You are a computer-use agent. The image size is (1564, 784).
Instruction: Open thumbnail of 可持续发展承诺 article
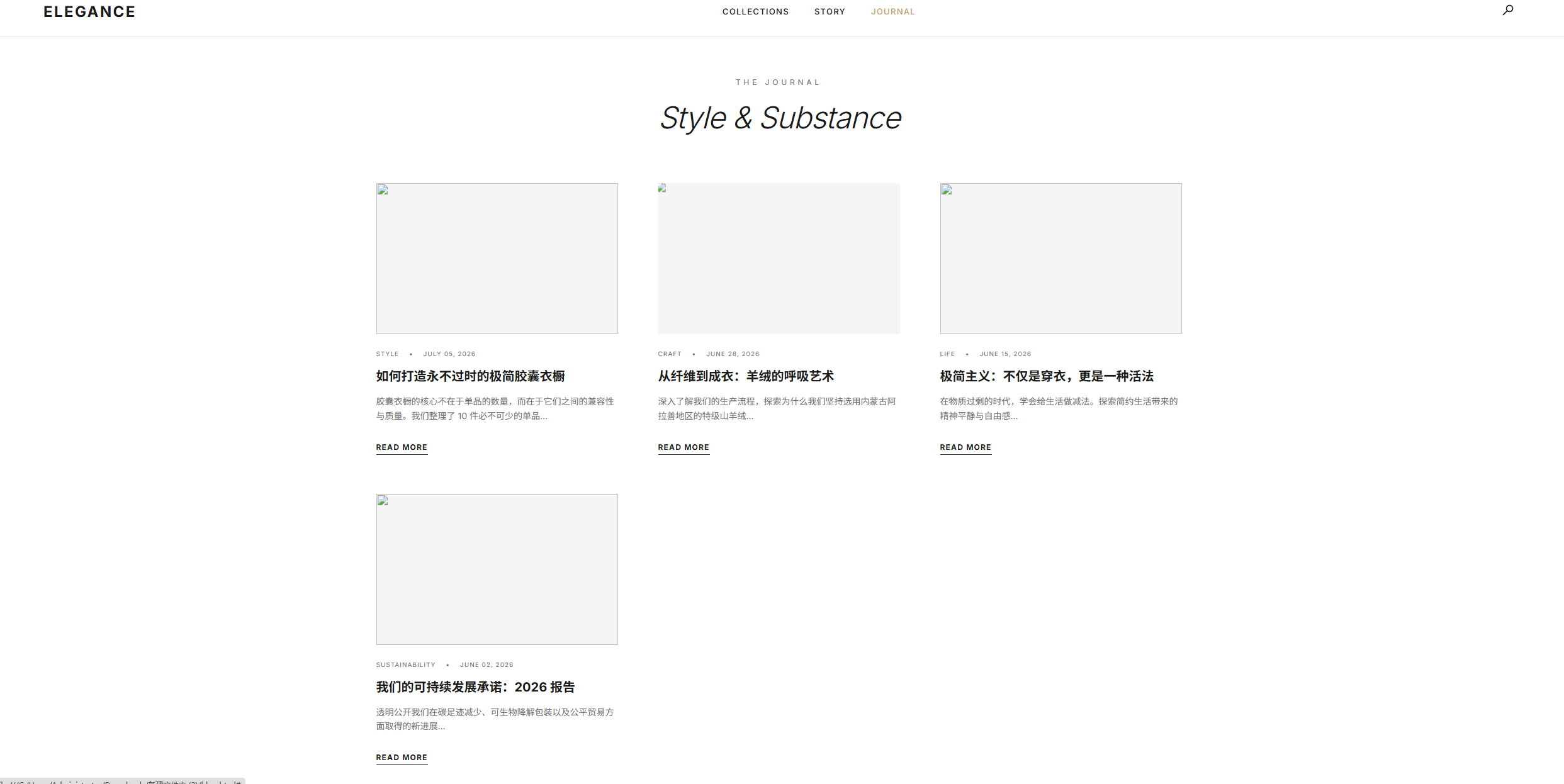[x=497, y=569]
